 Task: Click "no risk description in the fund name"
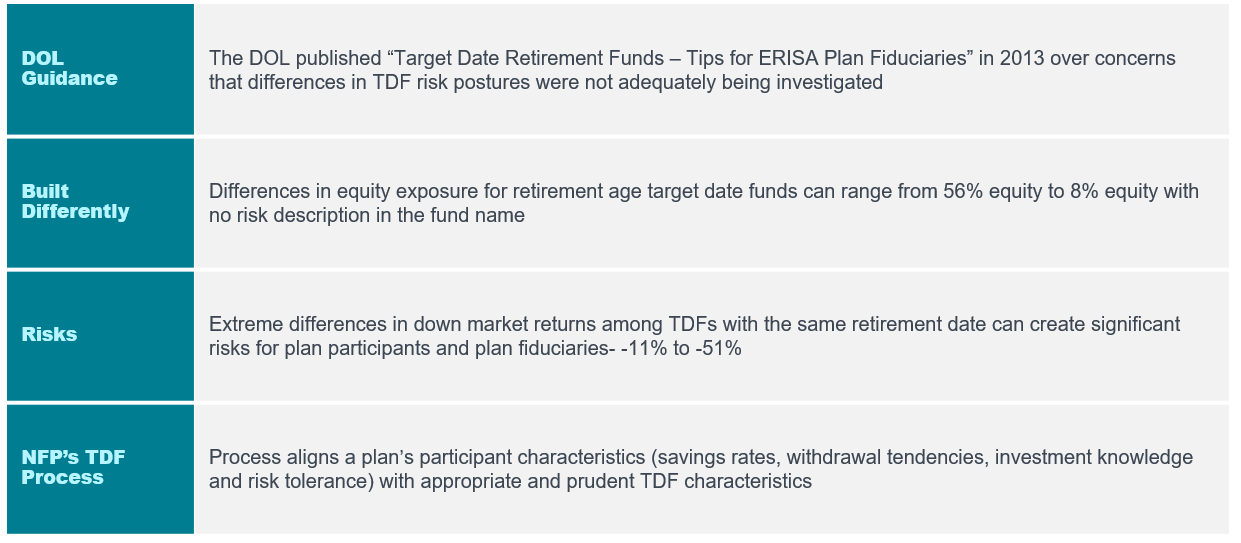pyautogui.click(x=367, y=216)
